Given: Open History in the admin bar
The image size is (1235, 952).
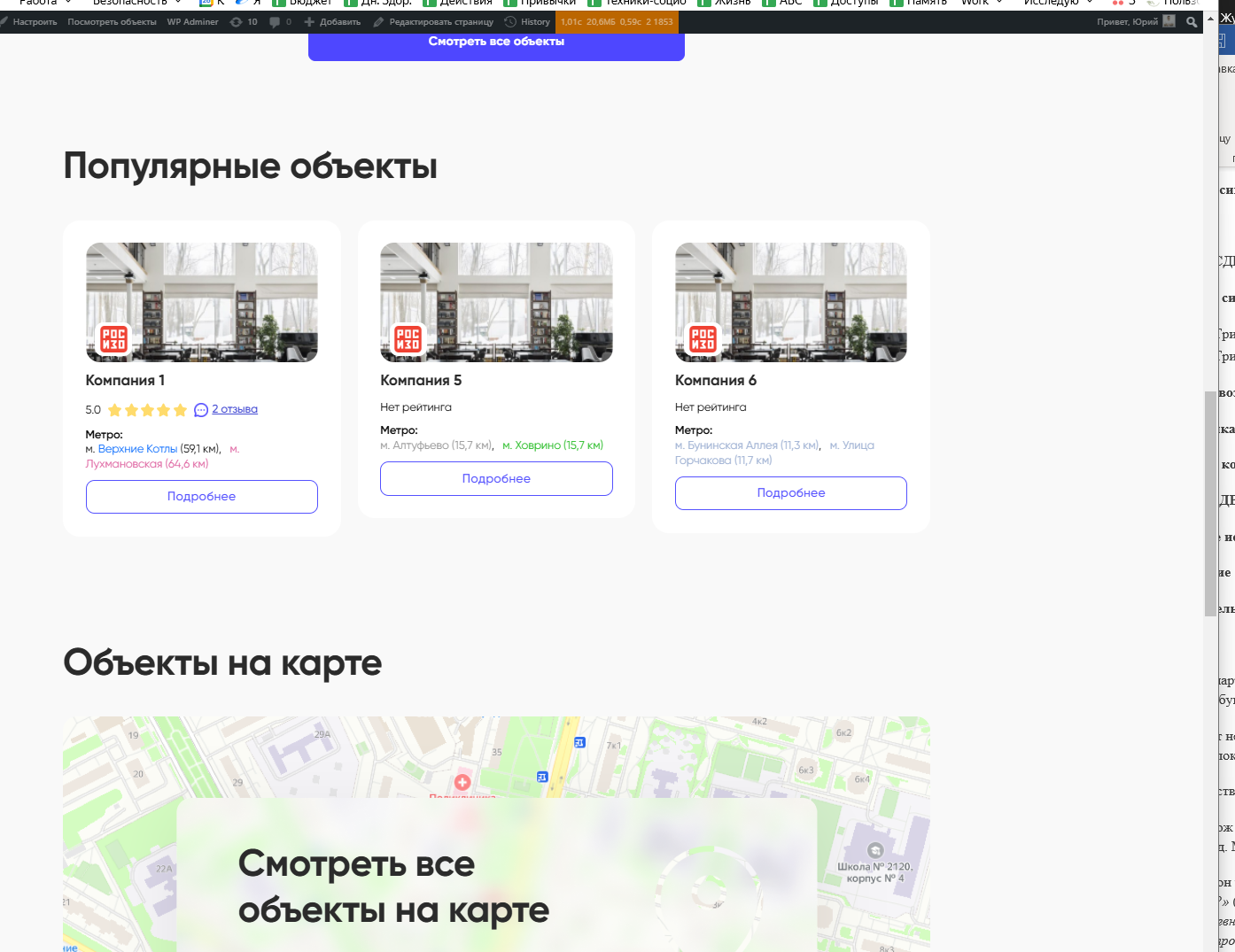Looking at the screenshot, I should coord(527,22).
